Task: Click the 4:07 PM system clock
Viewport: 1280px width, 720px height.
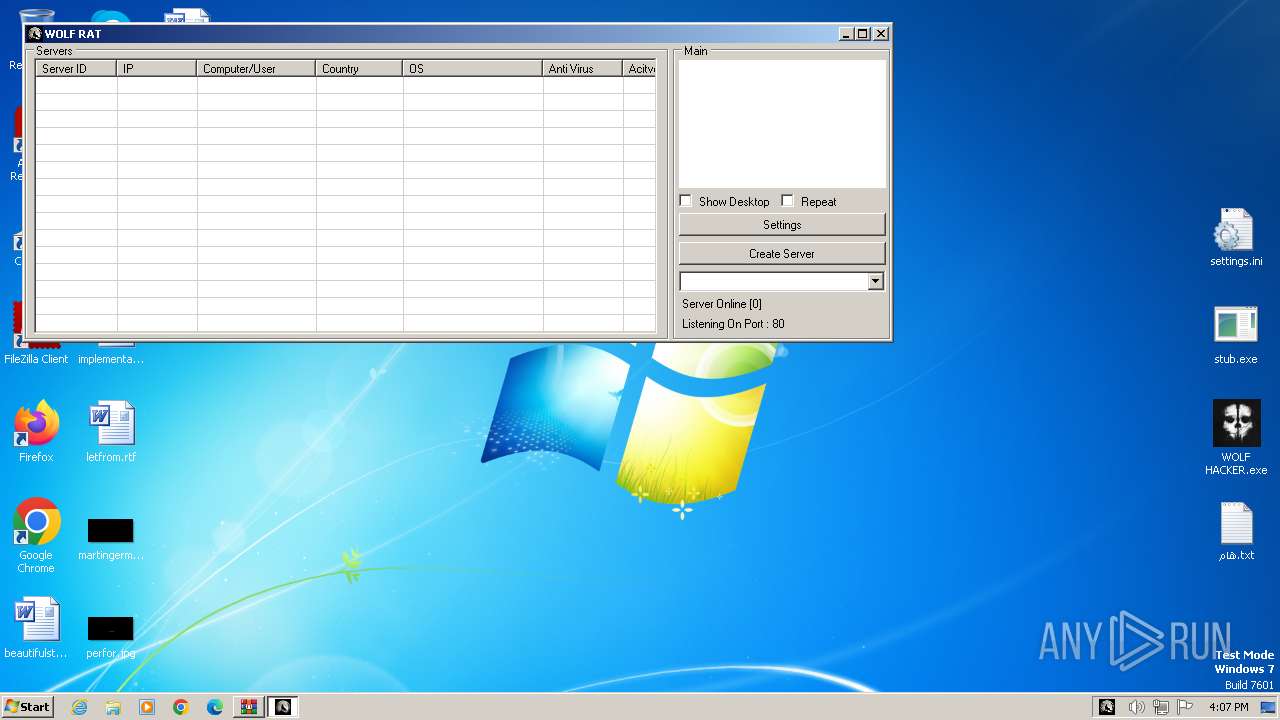Action: pyautogui.click(x=1228, y=707)
